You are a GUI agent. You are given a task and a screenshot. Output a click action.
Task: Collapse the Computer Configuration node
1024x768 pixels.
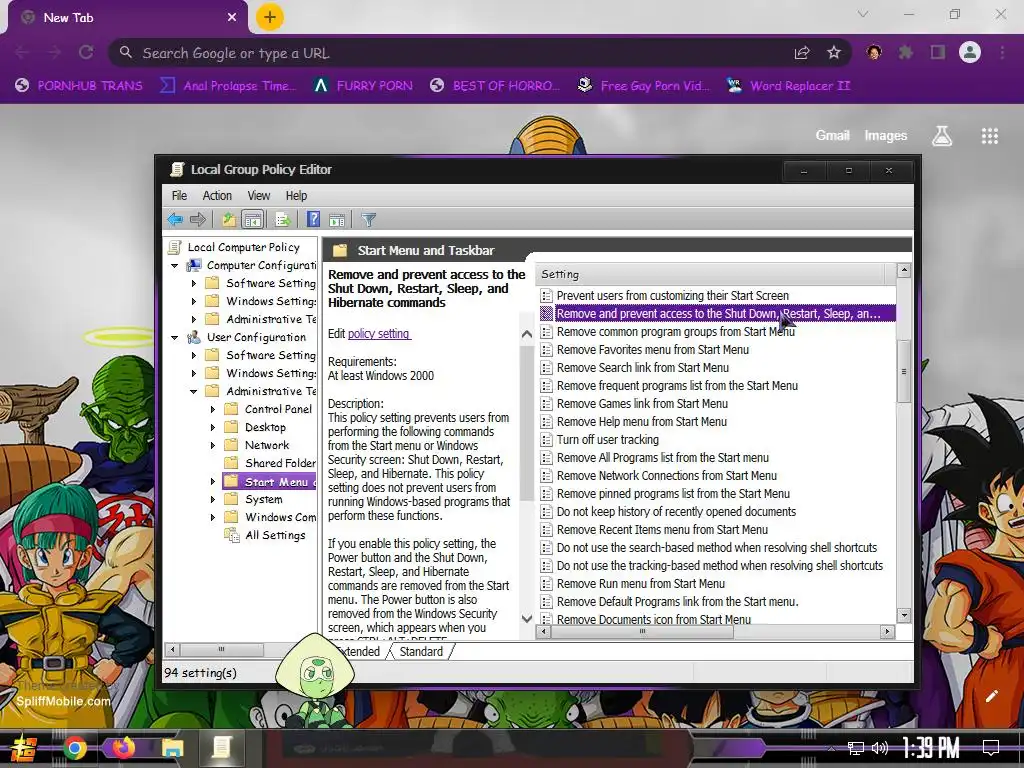[x=174, y=265]
